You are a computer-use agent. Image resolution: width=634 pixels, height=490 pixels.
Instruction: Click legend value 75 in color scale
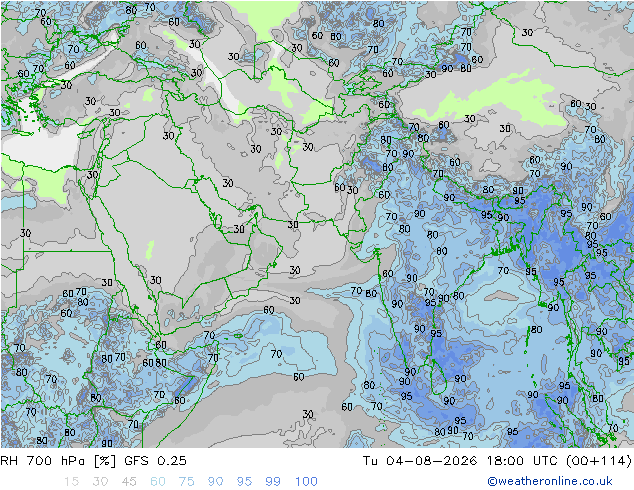(x=186, y=482)
